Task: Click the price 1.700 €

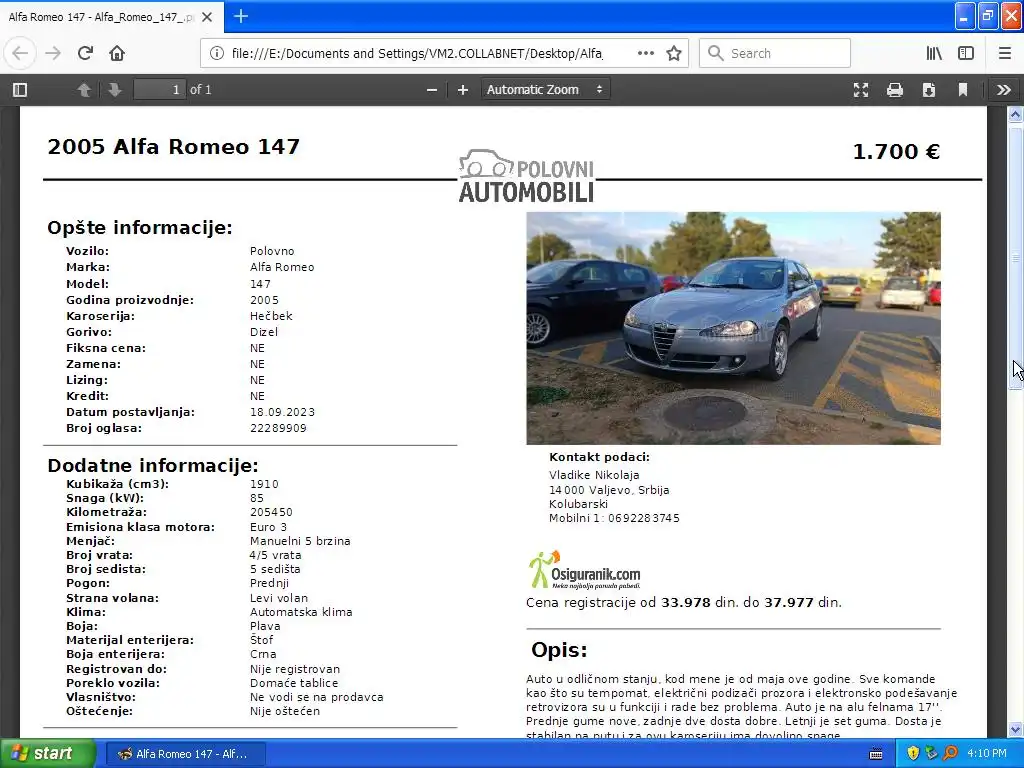Action: 896,152
